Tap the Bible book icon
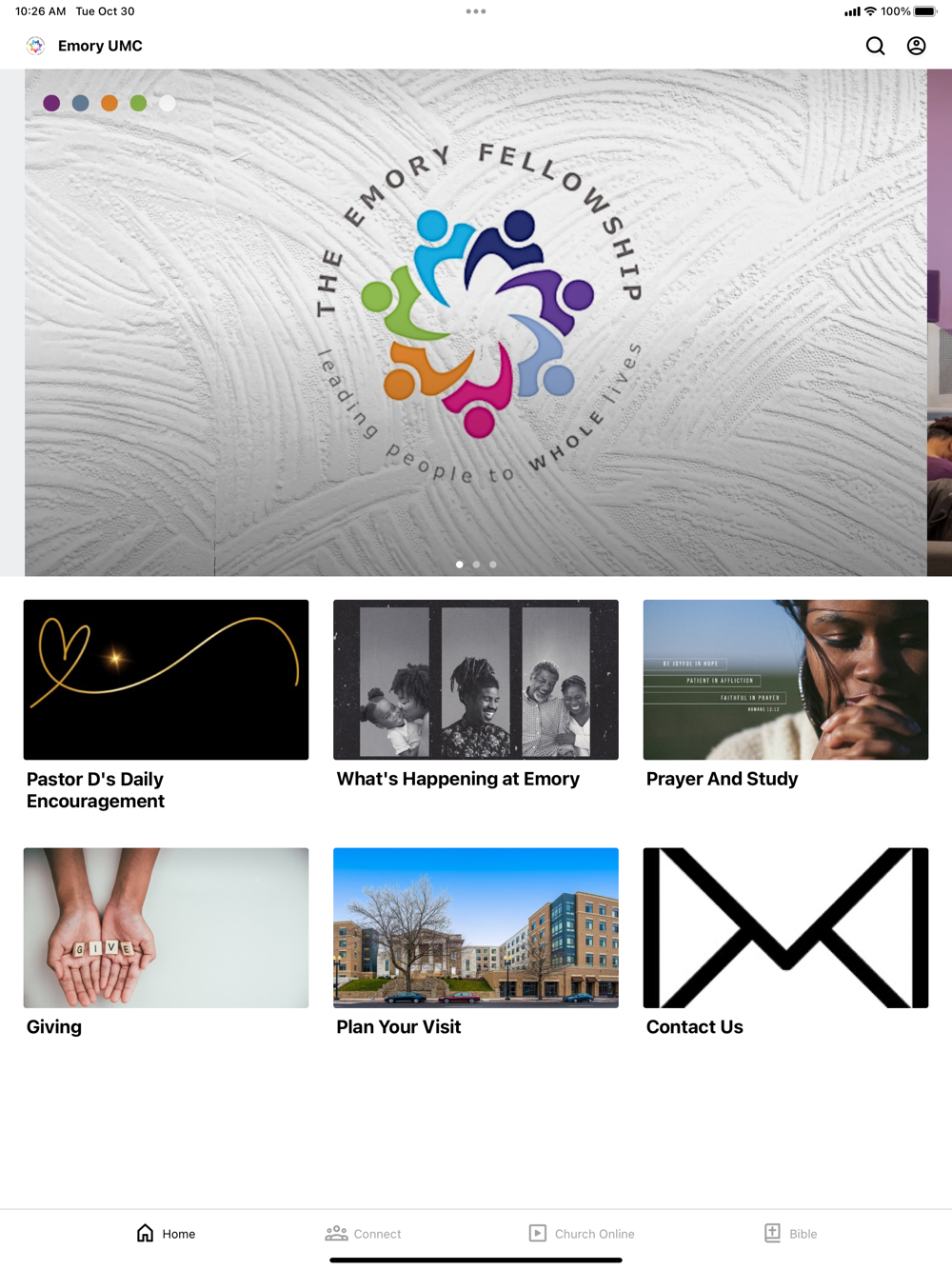This screenshot has height=1270, width=952. pyautogui.click(x=772, y=1233)
